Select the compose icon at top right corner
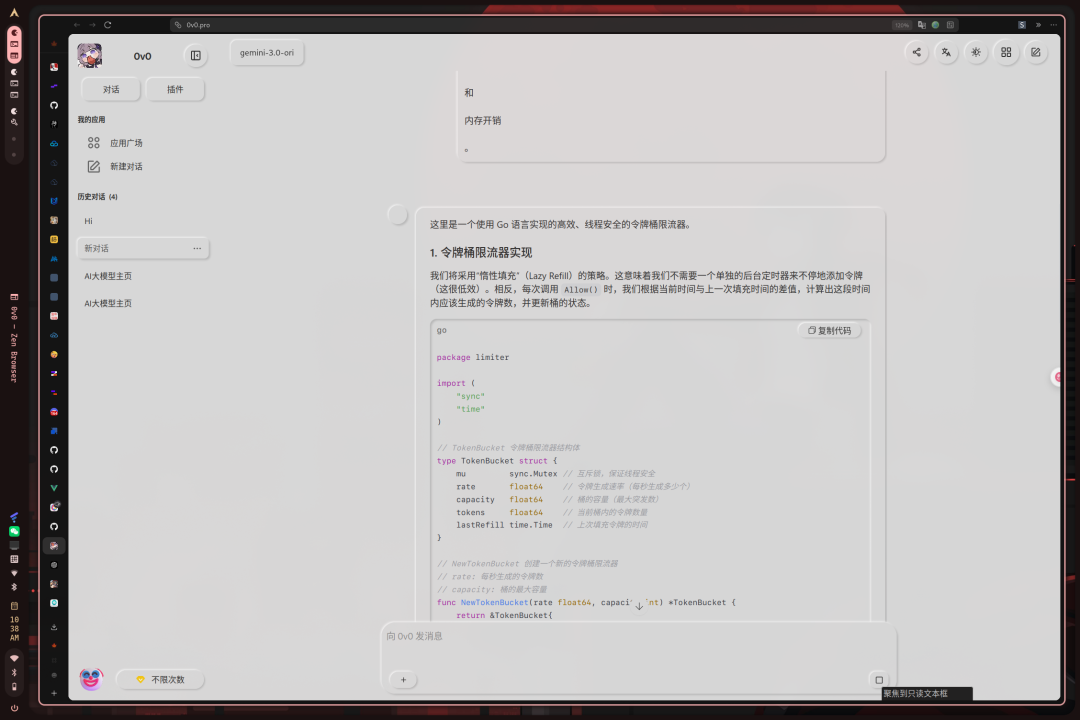The image size is (1080, 720). 1036,52
